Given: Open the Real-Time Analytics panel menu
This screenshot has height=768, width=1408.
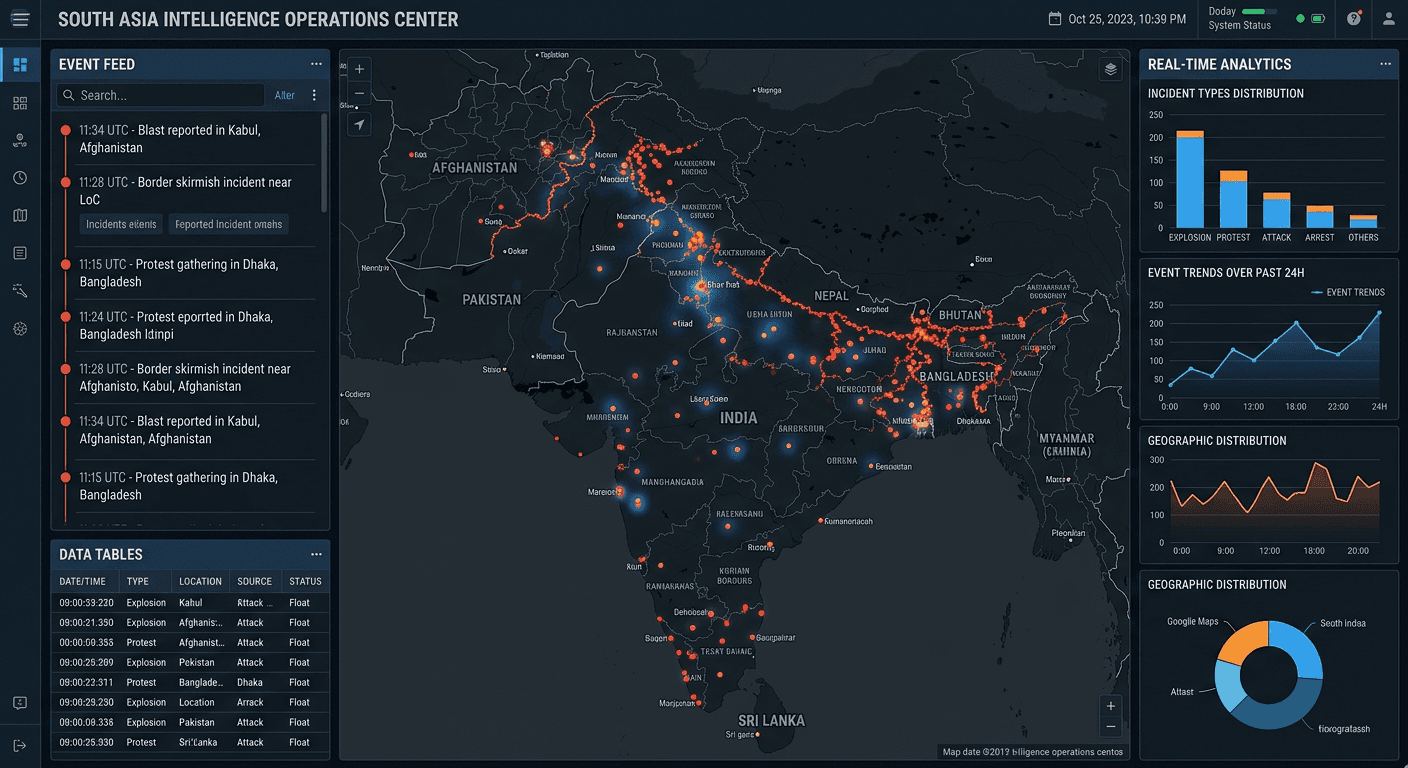Looking at the screenshot, I should coord(1388,64).
